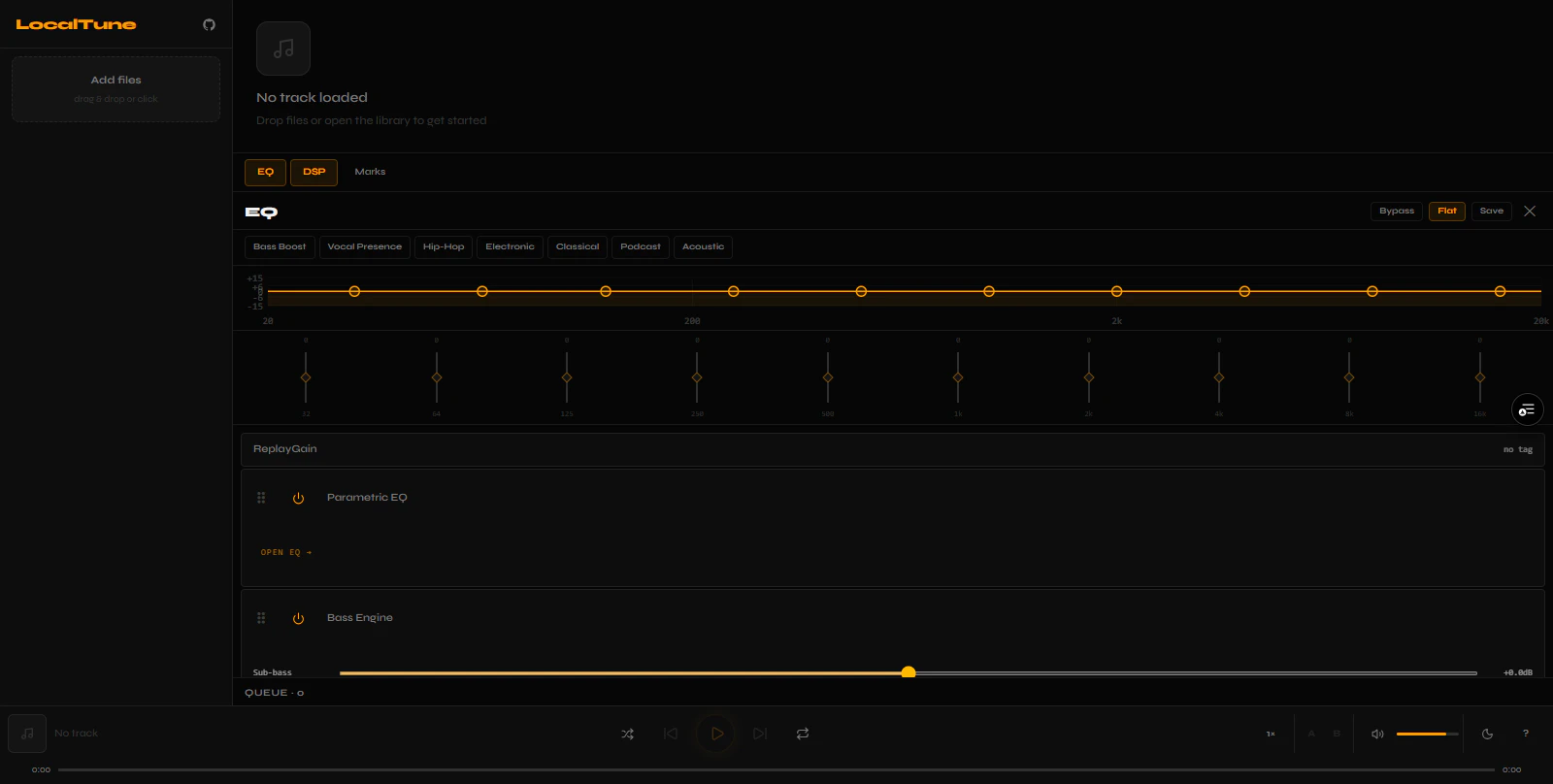1553x784 pixels.
Task: Click the floating queue list button
Action: pos(1528,409)
